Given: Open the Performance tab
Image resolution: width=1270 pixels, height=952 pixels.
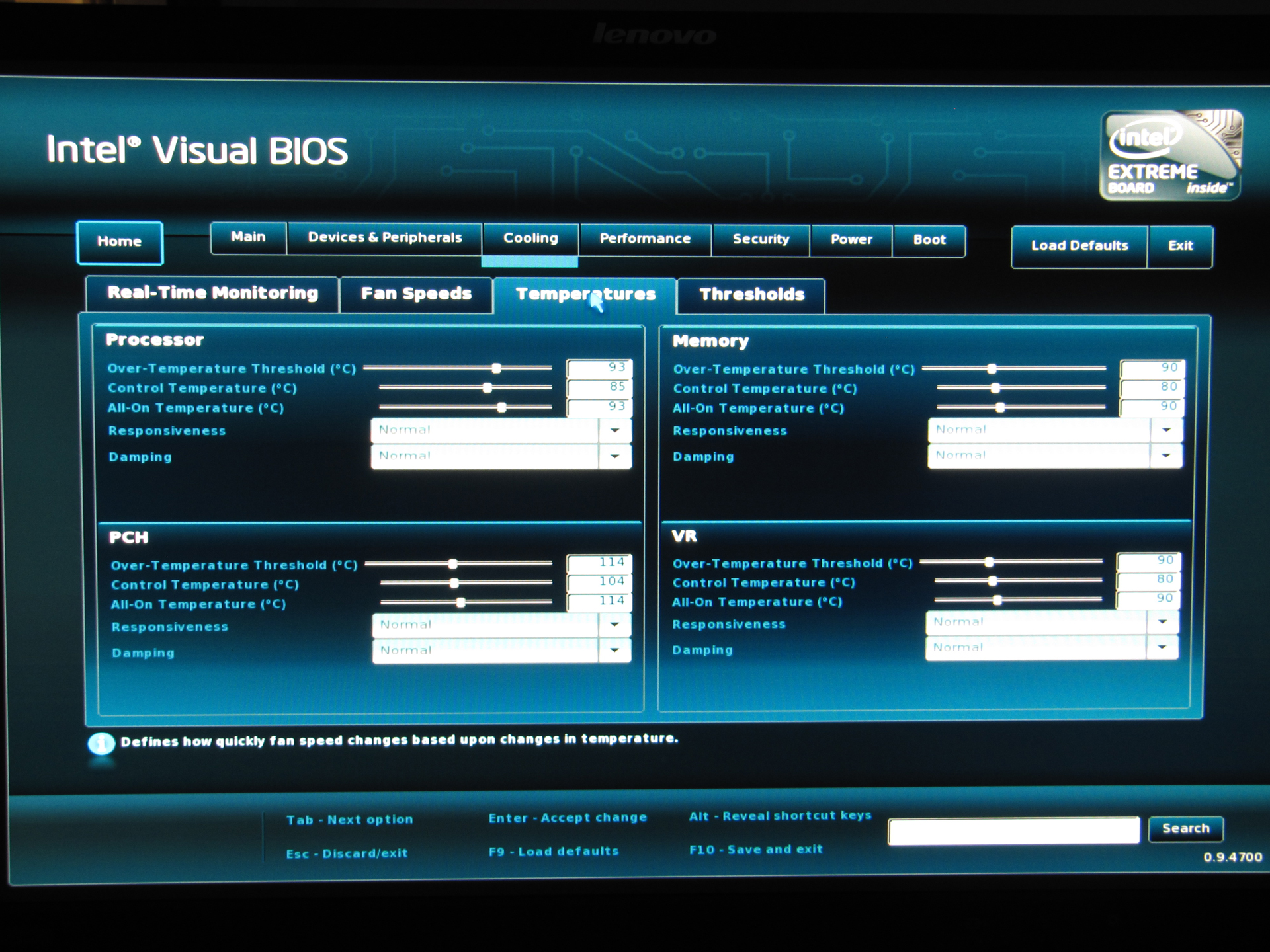Looking at the screenshot, I should point(645,239).
